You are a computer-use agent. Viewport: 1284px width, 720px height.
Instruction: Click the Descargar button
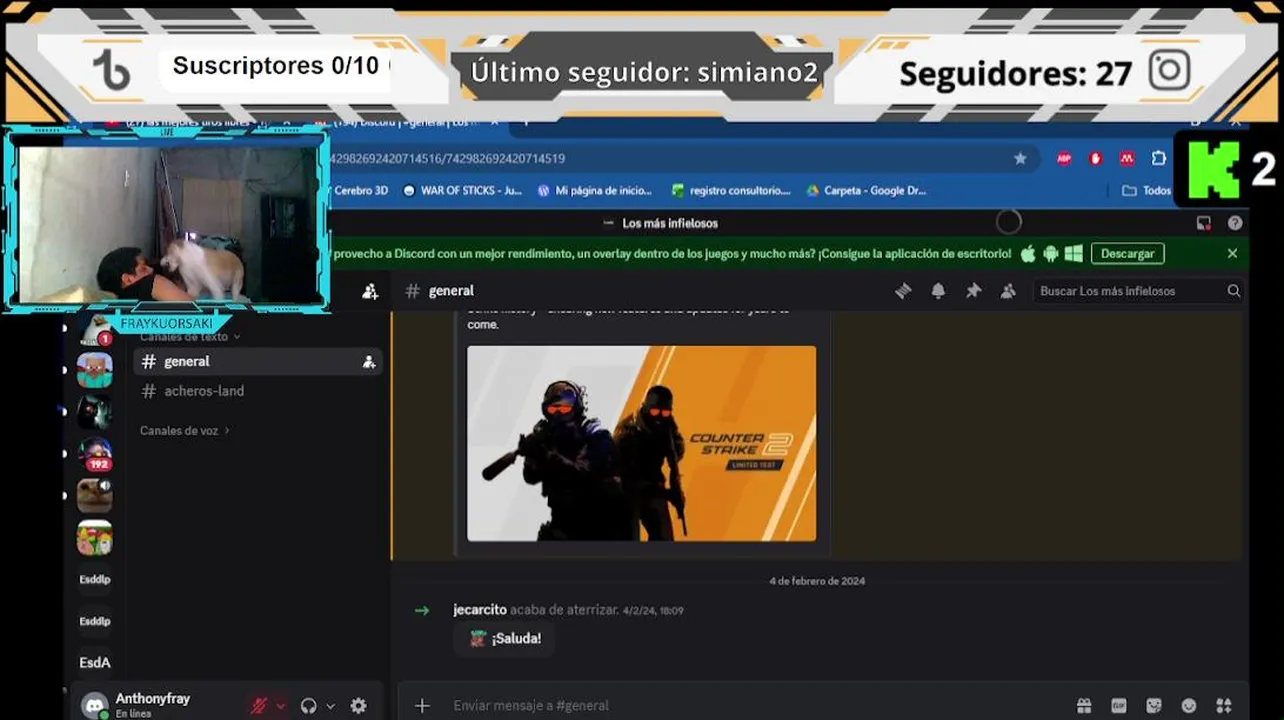1127,254
